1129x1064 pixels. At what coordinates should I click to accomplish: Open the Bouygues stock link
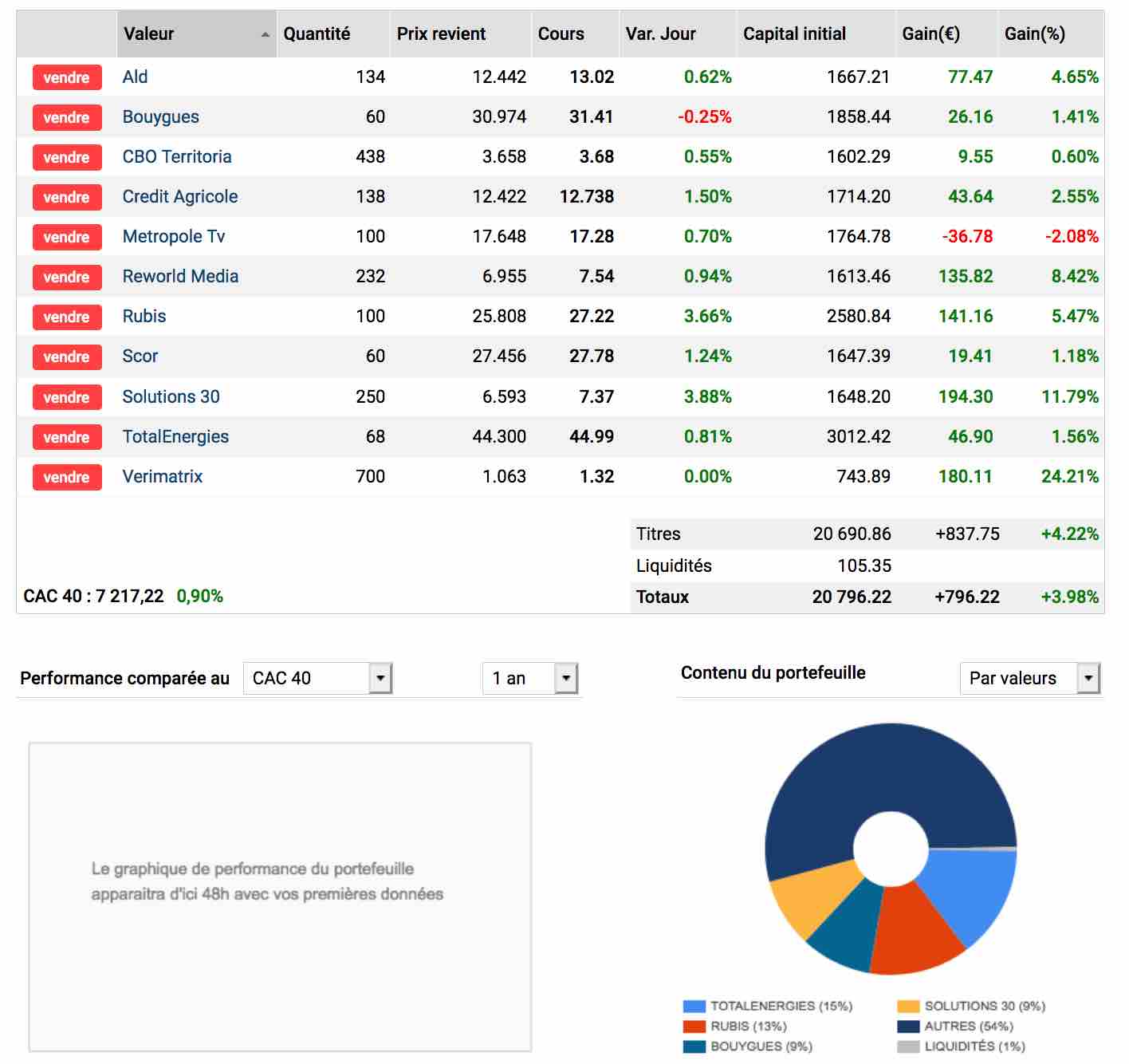160,116
